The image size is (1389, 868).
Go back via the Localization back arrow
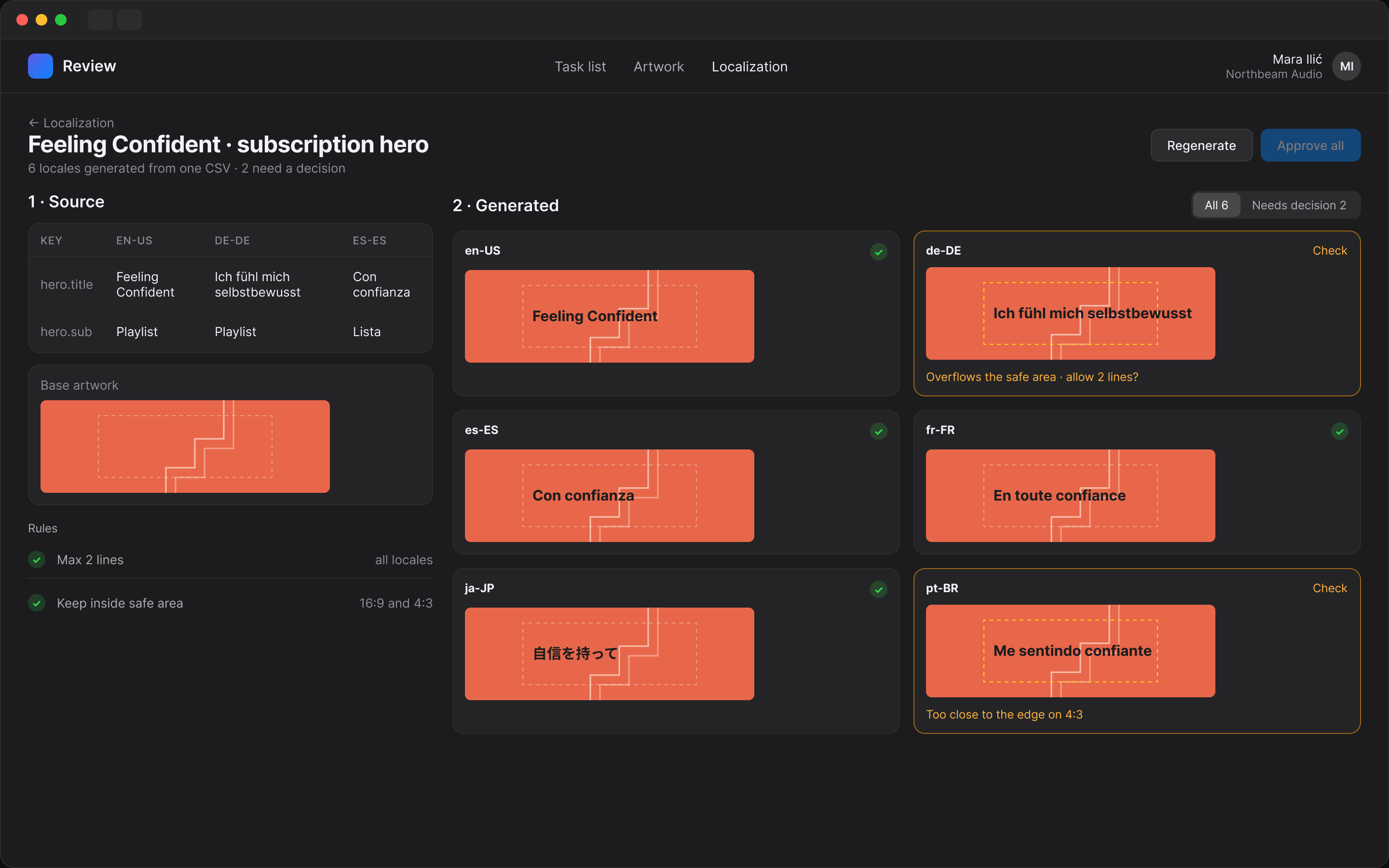(71, 123)
